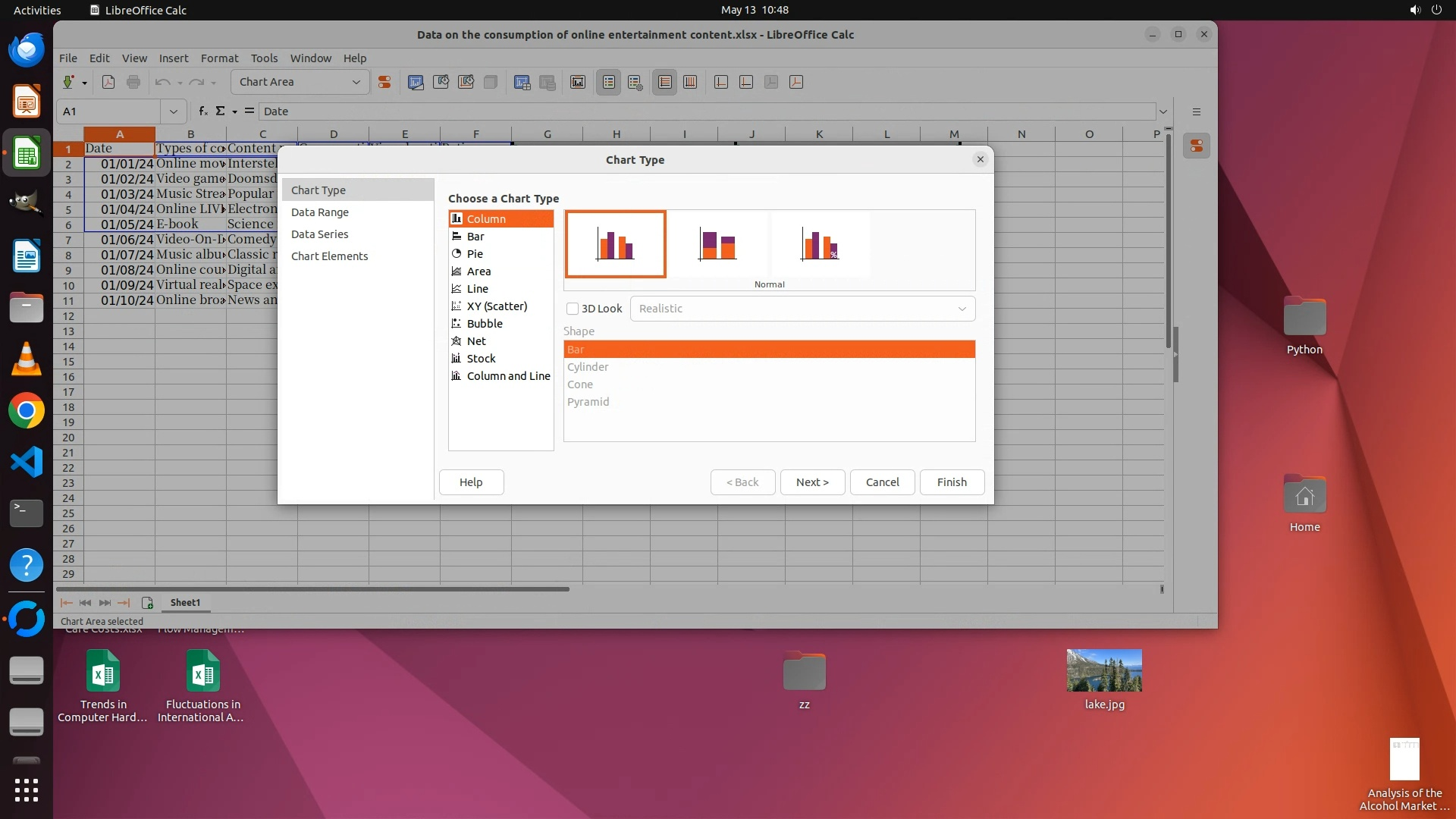1456x819 pixels.
Task: Open the Chart Area element dropdown
Action: click(x=356, y=82)
